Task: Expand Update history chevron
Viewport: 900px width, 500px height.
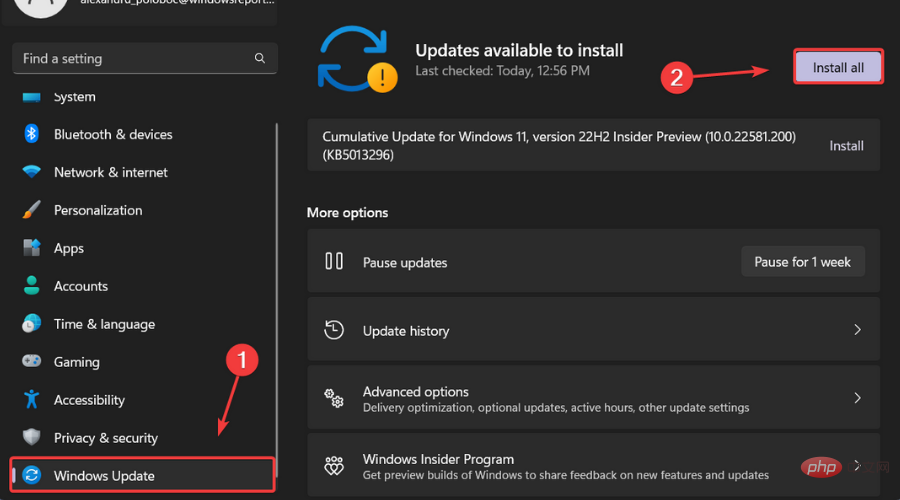Action: point(857,330)
